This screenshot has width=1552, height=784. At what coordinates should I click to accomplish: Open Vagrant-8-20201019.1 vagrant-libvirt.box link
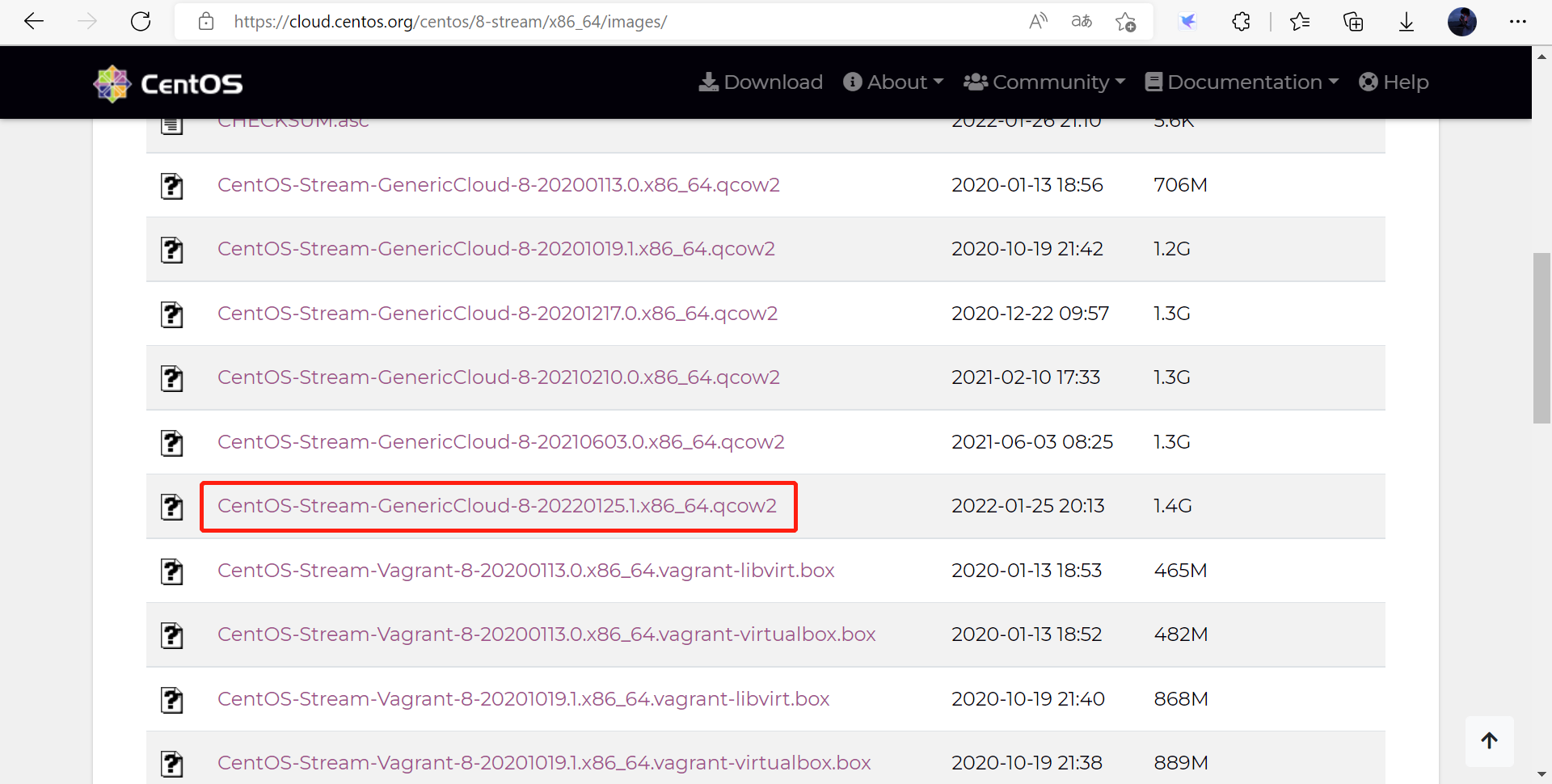[524, 699]
